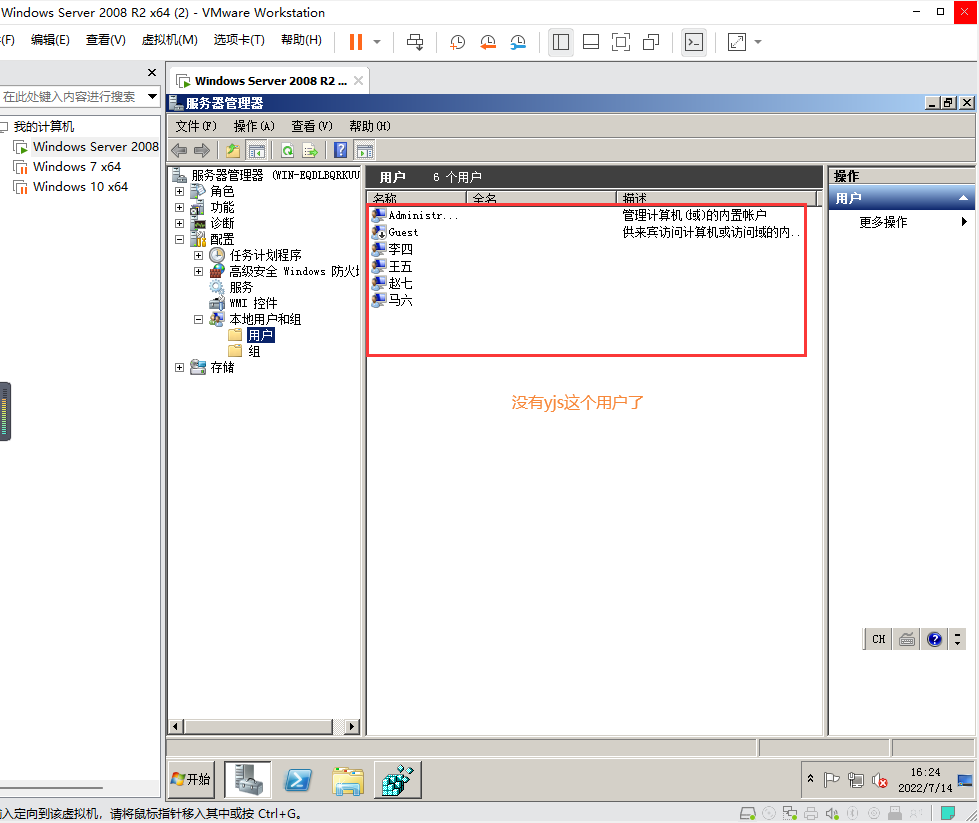The width and height of the screenshot is (979, 823).
Task: Open VMware 帮助(H) menu
Action: click(302, 40)
